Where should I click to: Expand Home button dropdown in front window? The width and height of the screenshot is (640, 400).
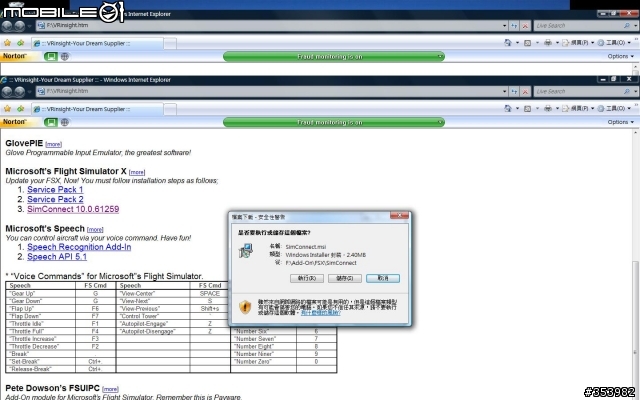tap(517, 109)
